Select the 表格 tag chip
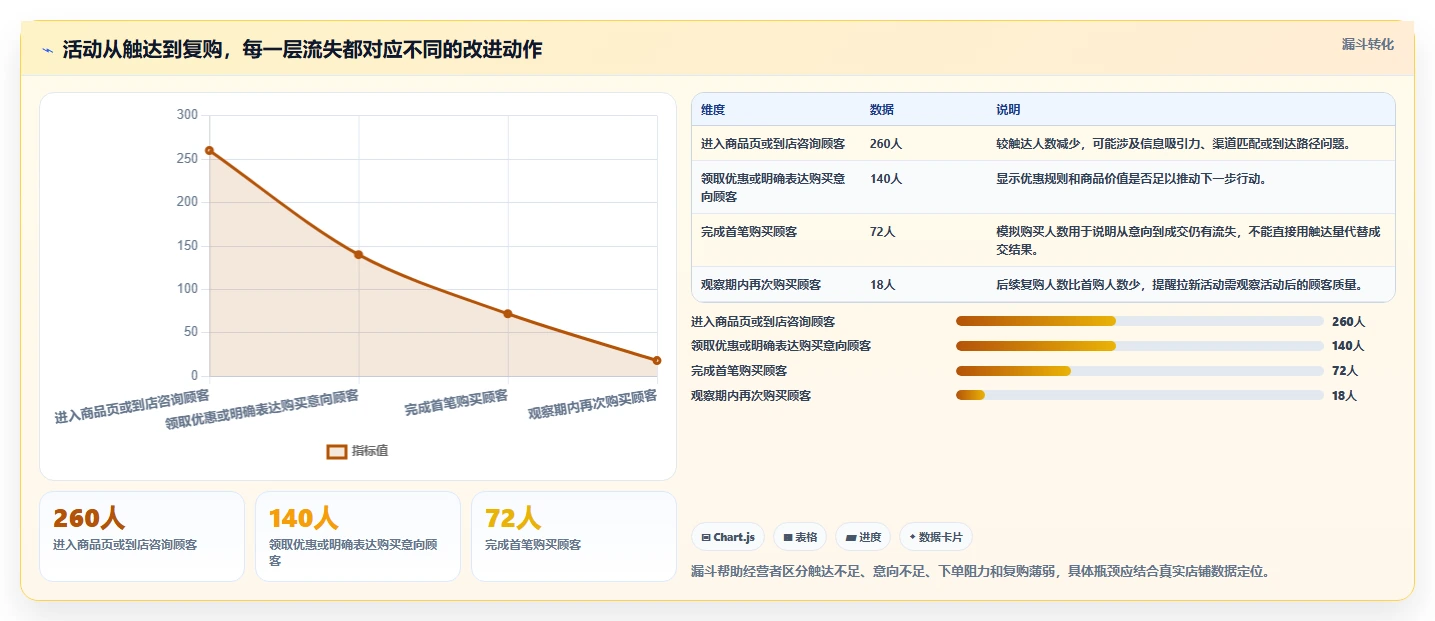 point(800,537)
